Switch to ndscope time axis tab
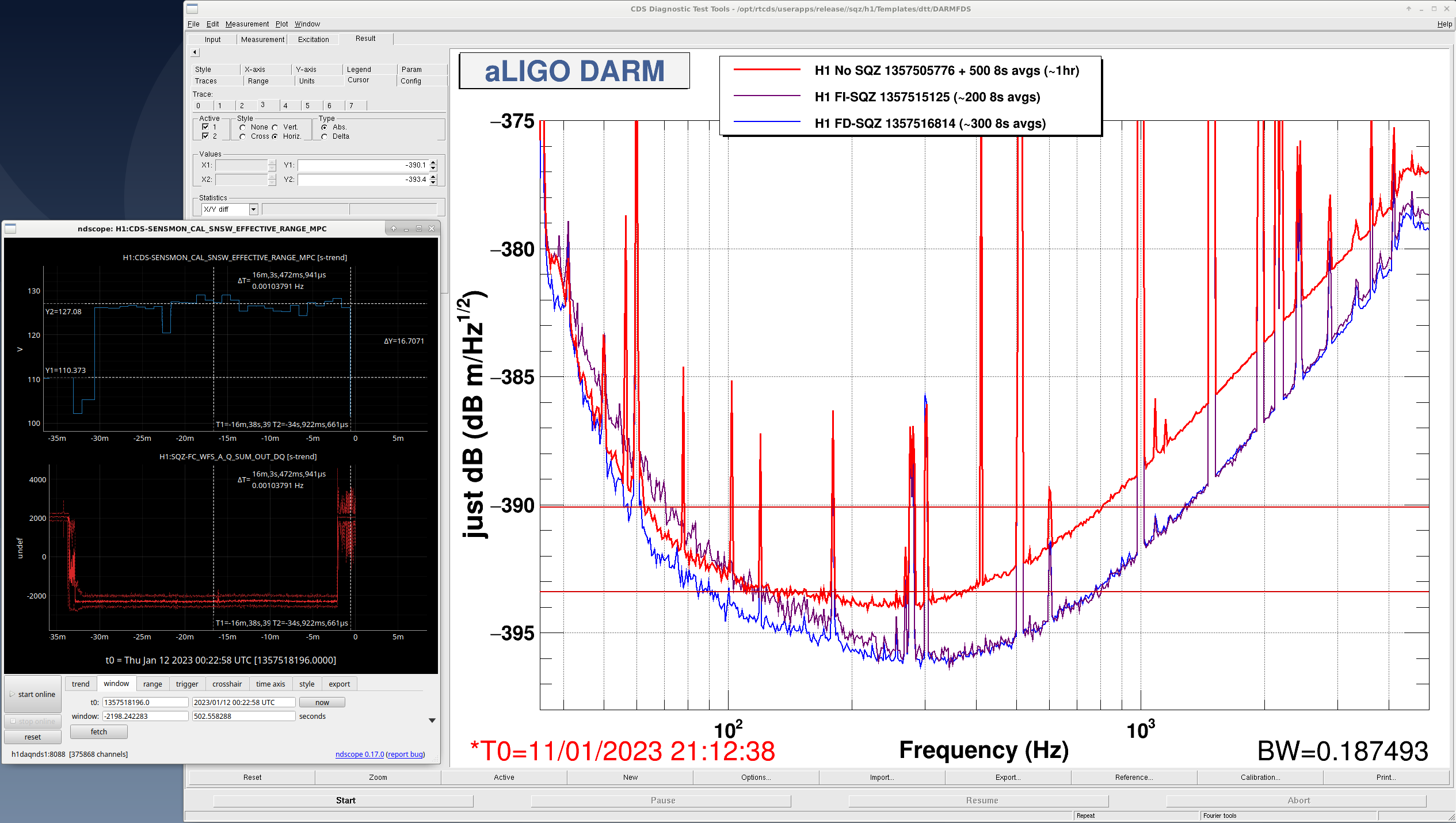This screenshot has height=823, width=1456. pyautogui.click(x=270, y=684)
